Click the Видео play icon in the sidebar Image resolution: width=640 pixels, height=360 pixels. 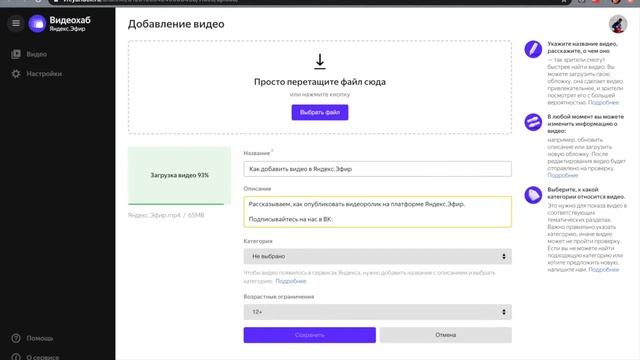(x=16, y=54)
